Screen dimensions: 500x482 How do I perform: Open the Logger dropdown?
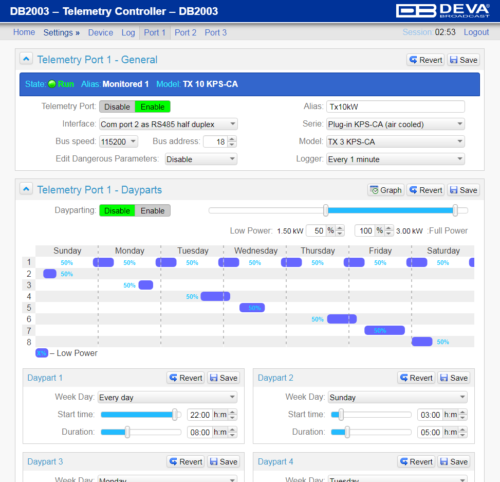click(395, 159)
